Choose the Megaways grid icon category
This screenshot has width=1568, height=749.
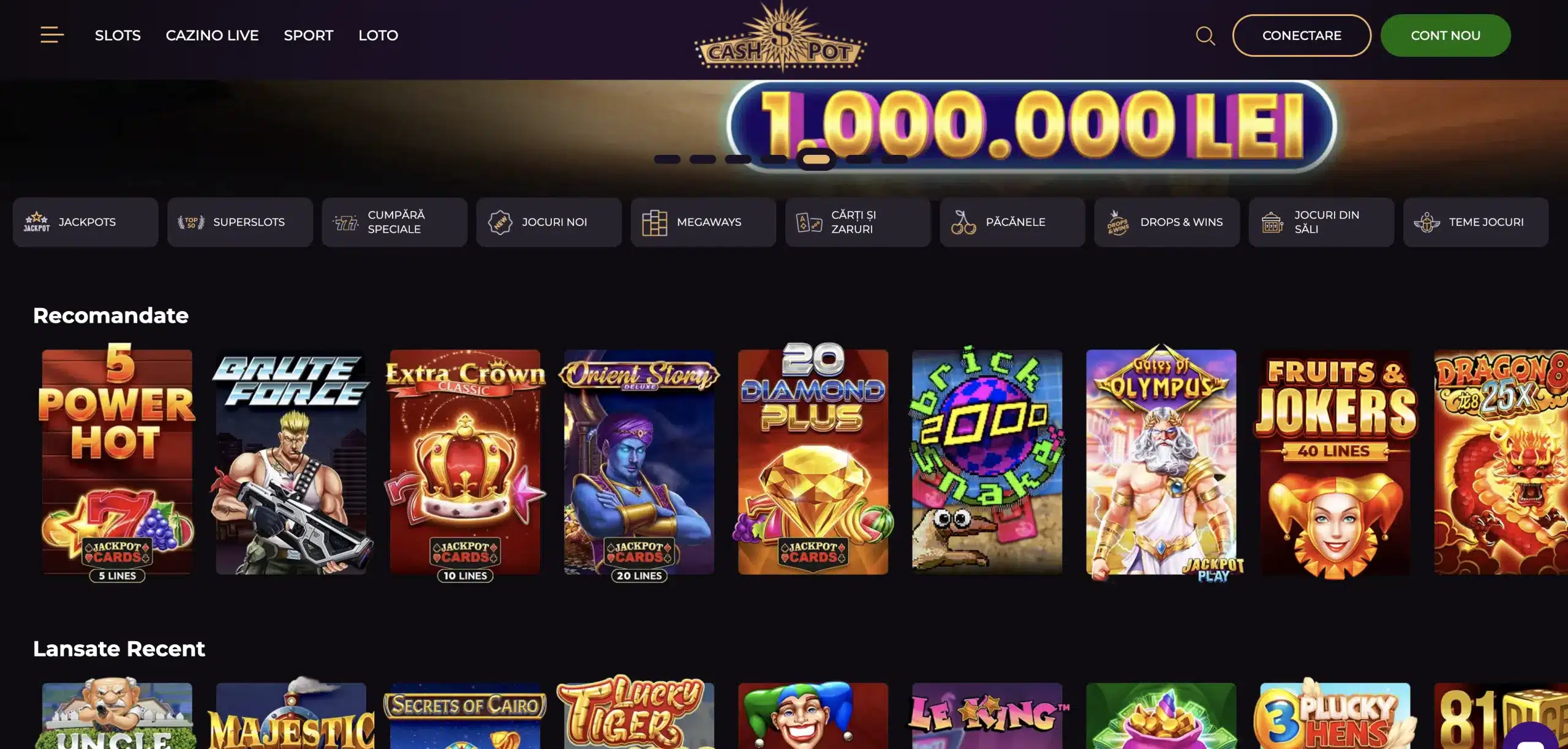(703, 222)
